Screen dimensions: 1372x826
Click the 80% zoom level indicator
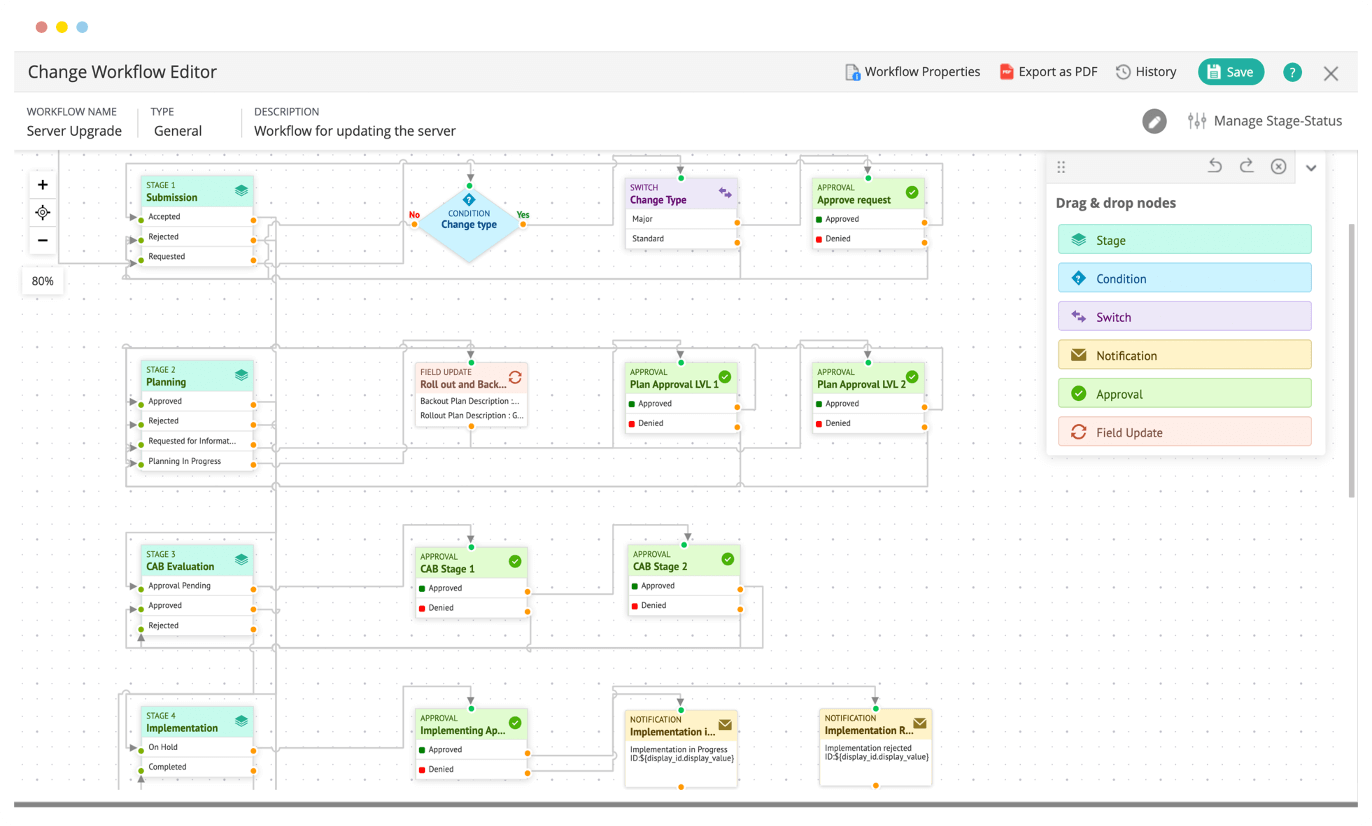coord(42,281)
